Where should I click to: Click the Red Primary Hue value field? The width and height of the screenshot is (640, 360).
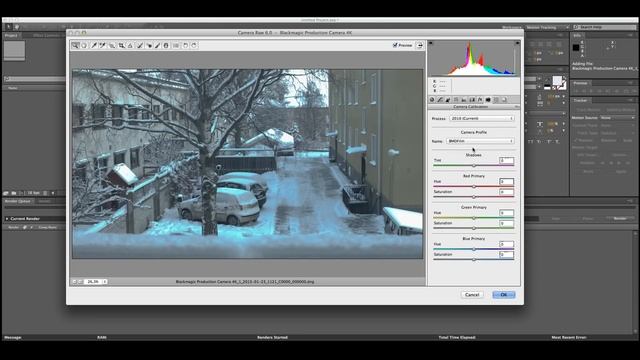(x=507, y=181)
